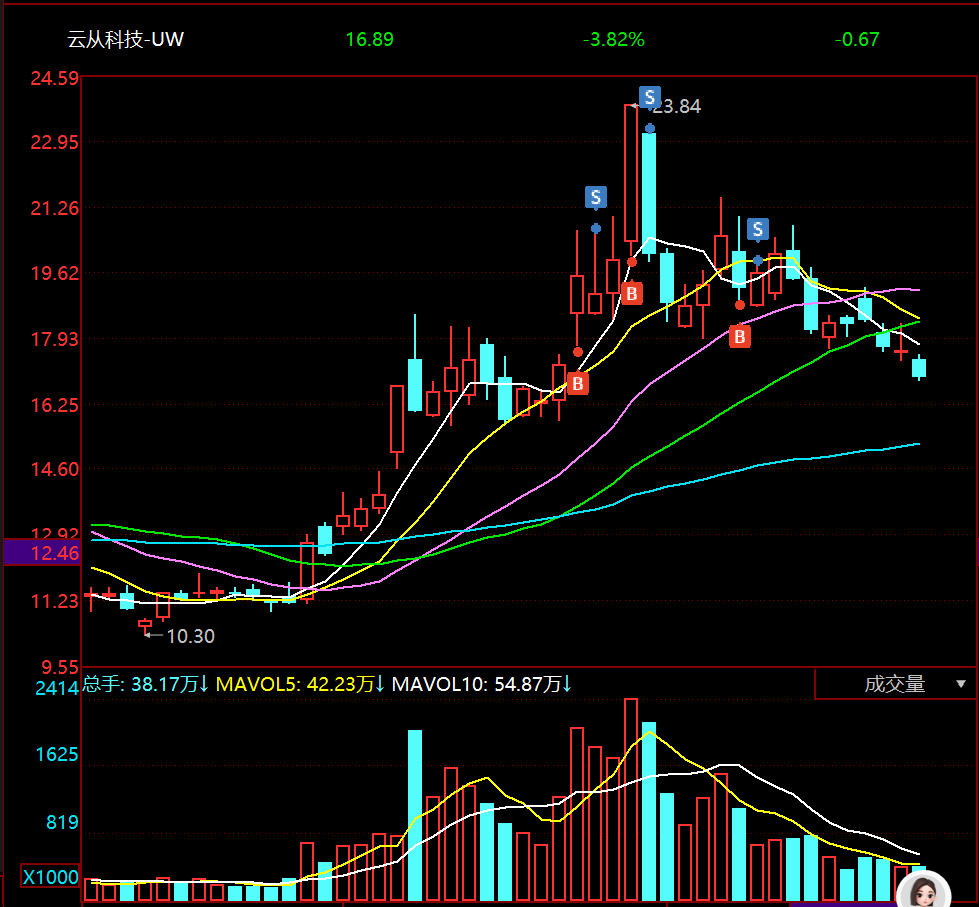
Task: Click the 总手: 38.17万 volume text
Action: tap(146, 684)
